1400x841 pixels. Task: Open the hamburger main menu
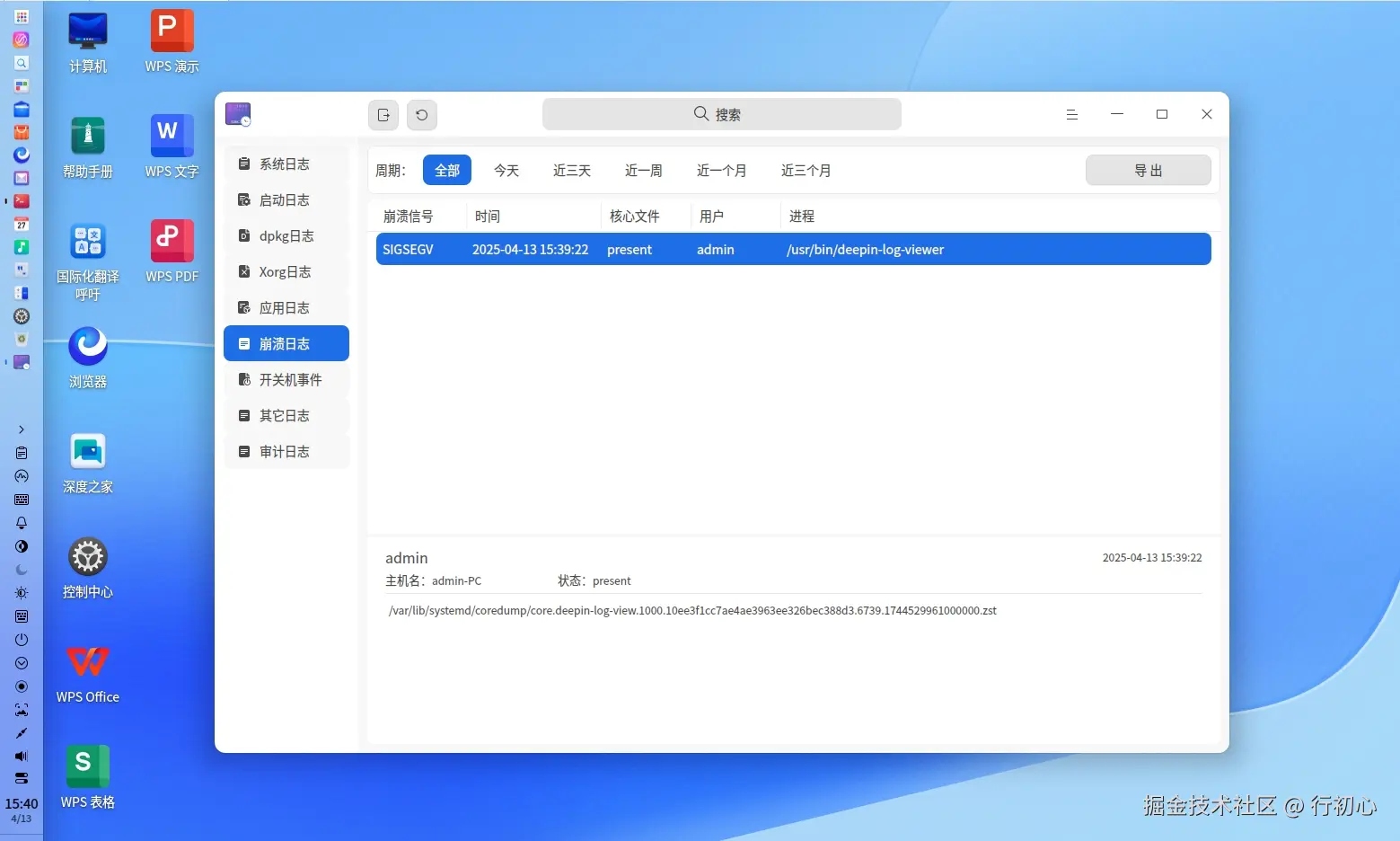(x=1071, y=114)
